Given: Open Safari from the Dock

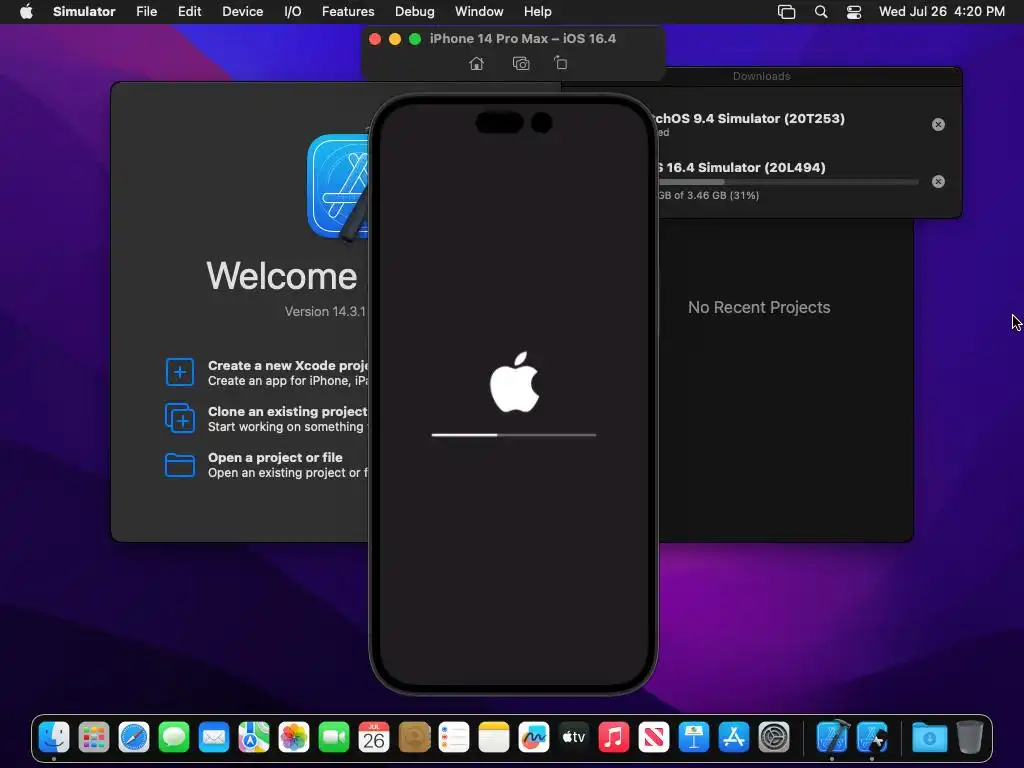Looking at the screenshot, I should pos(134,738).
